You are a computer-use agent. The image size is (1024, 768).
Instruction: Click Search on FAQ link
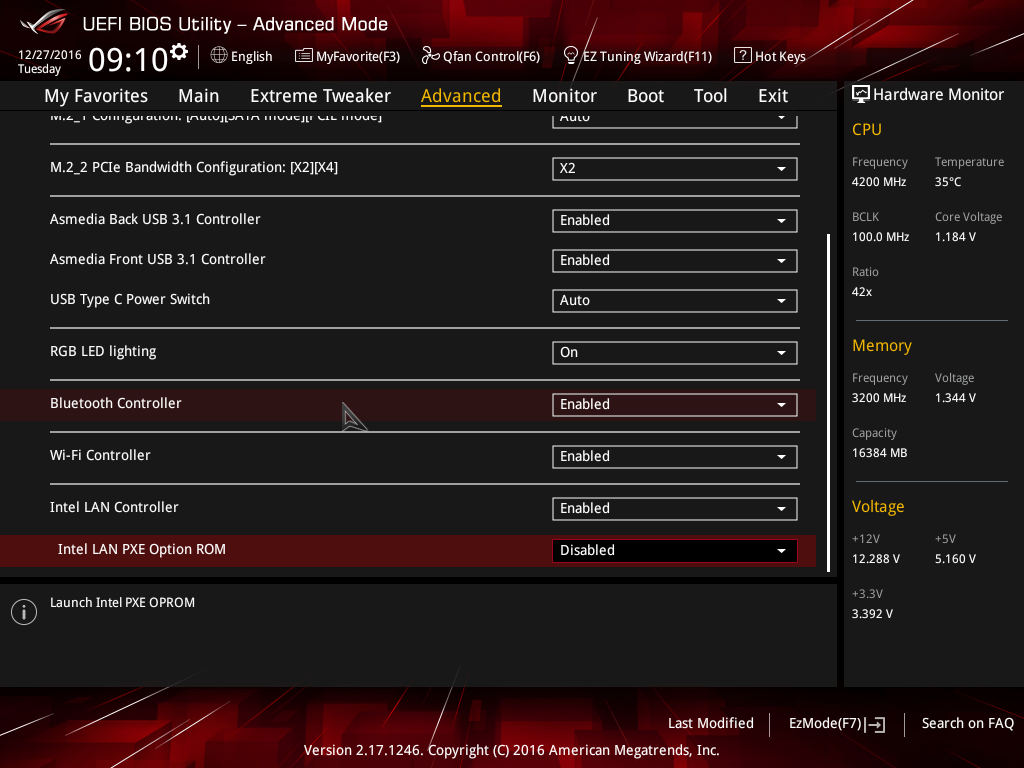(967, 724)
